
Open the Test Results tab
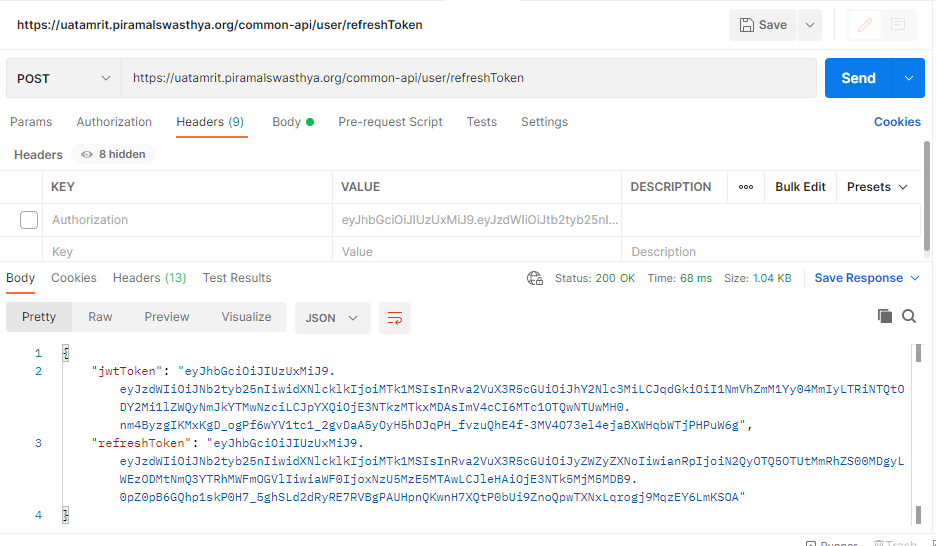tap(237, 278)
